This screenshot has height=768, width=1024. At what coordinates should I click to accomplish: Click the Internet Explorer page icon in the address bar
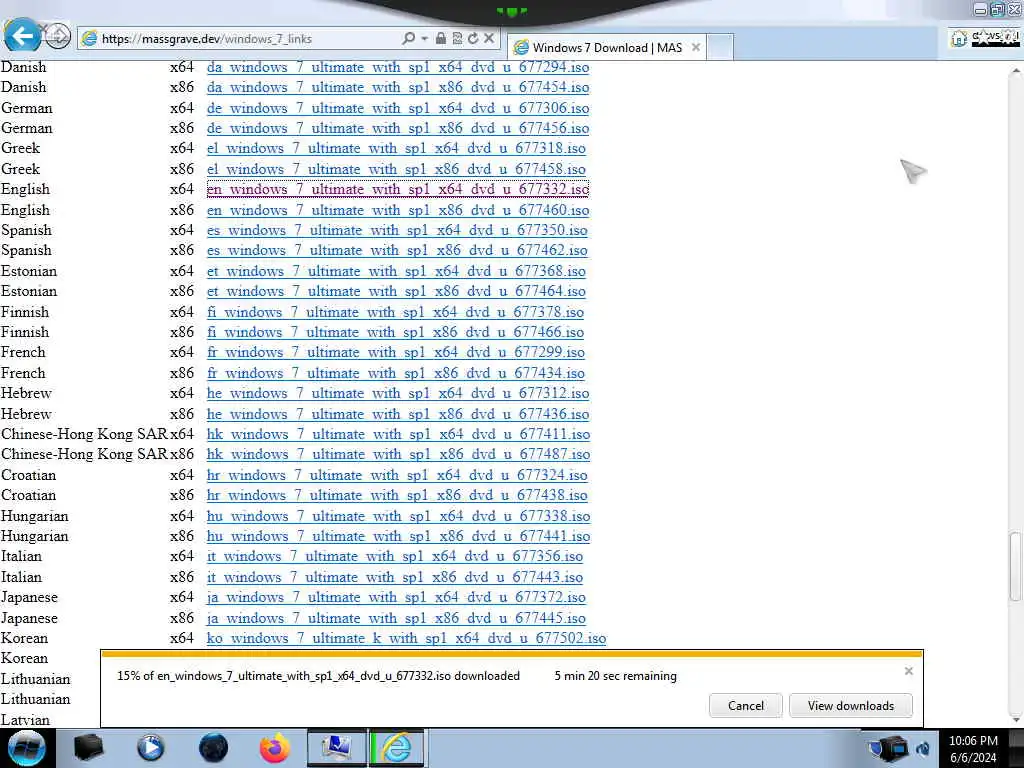89,39
